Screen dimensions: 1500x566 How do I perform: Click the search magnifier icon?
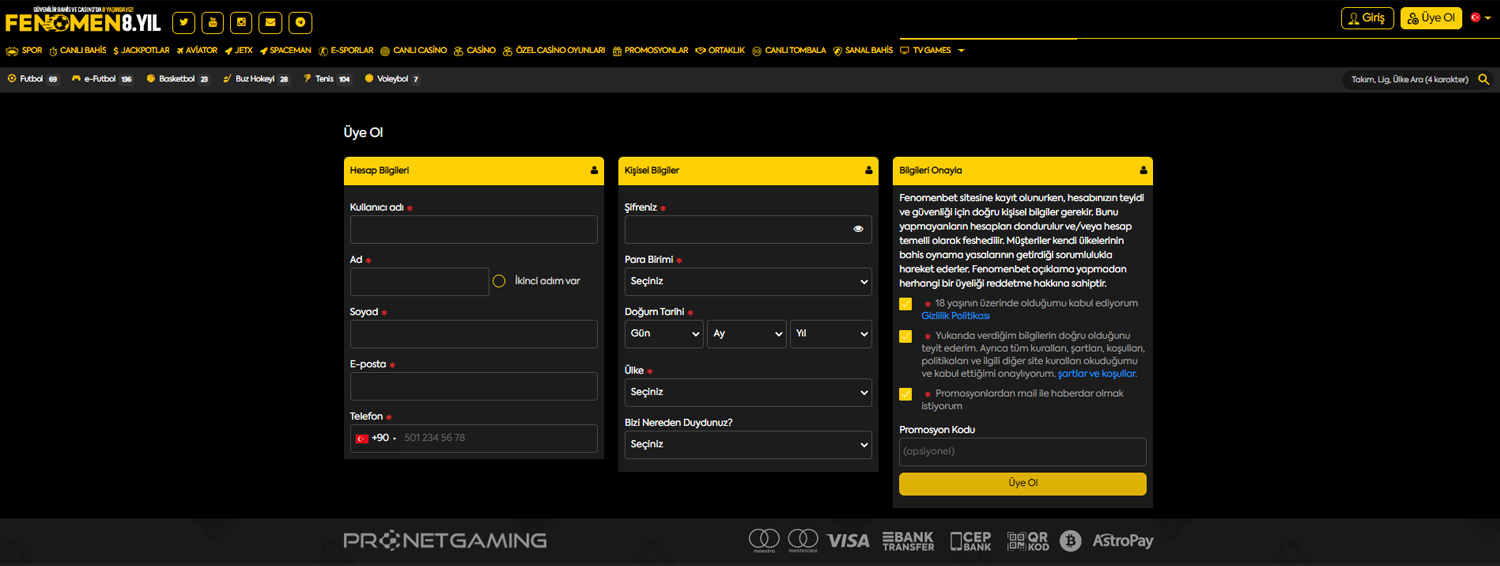coord(1483,79)
